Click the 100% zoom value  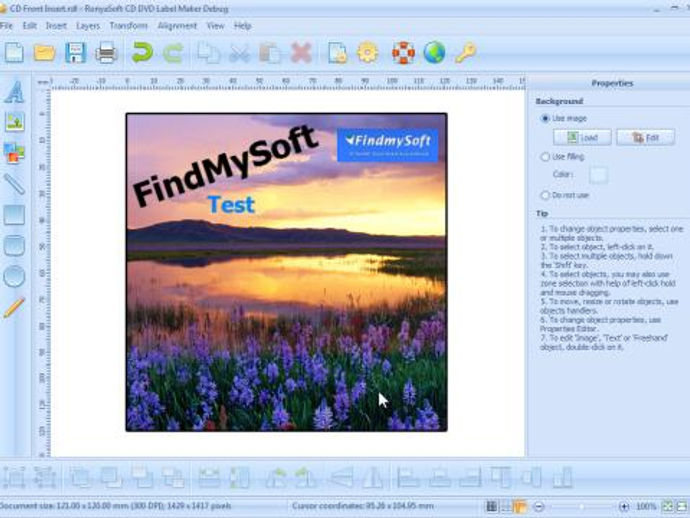coord(646,507)
